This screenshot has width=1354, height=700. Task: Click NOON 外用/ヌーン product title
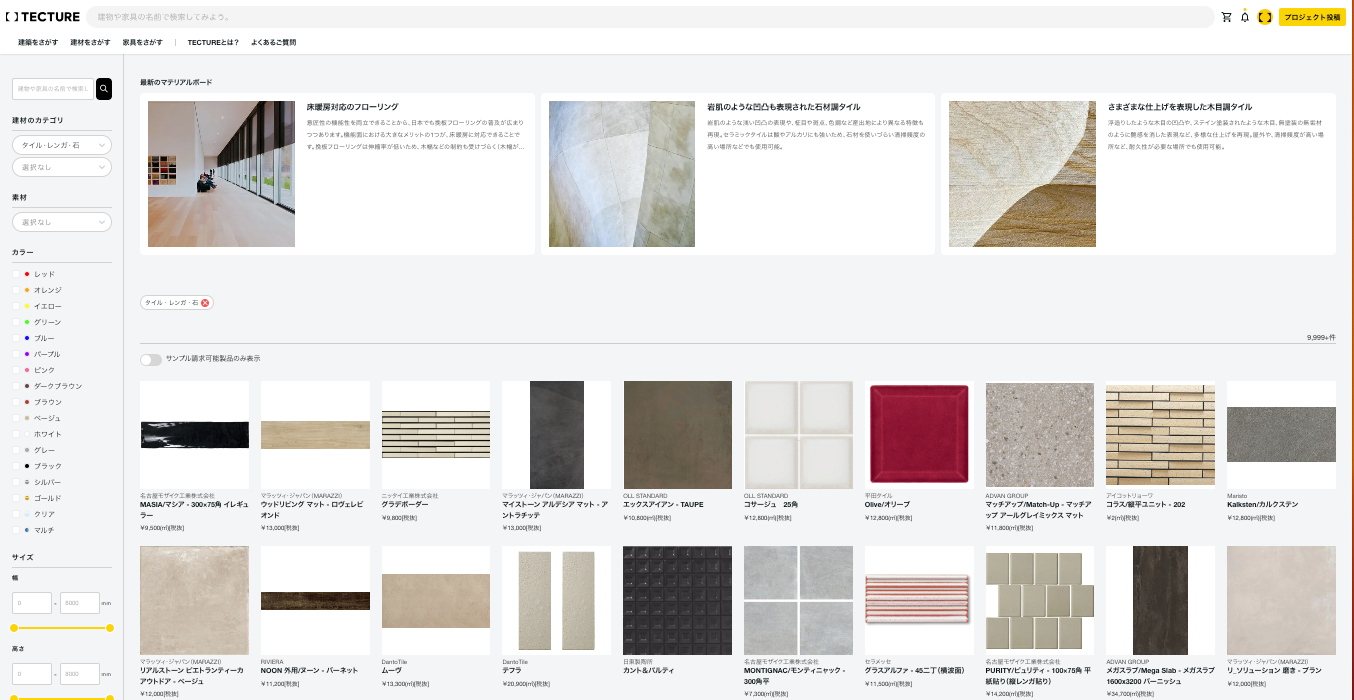pos(309,670)
